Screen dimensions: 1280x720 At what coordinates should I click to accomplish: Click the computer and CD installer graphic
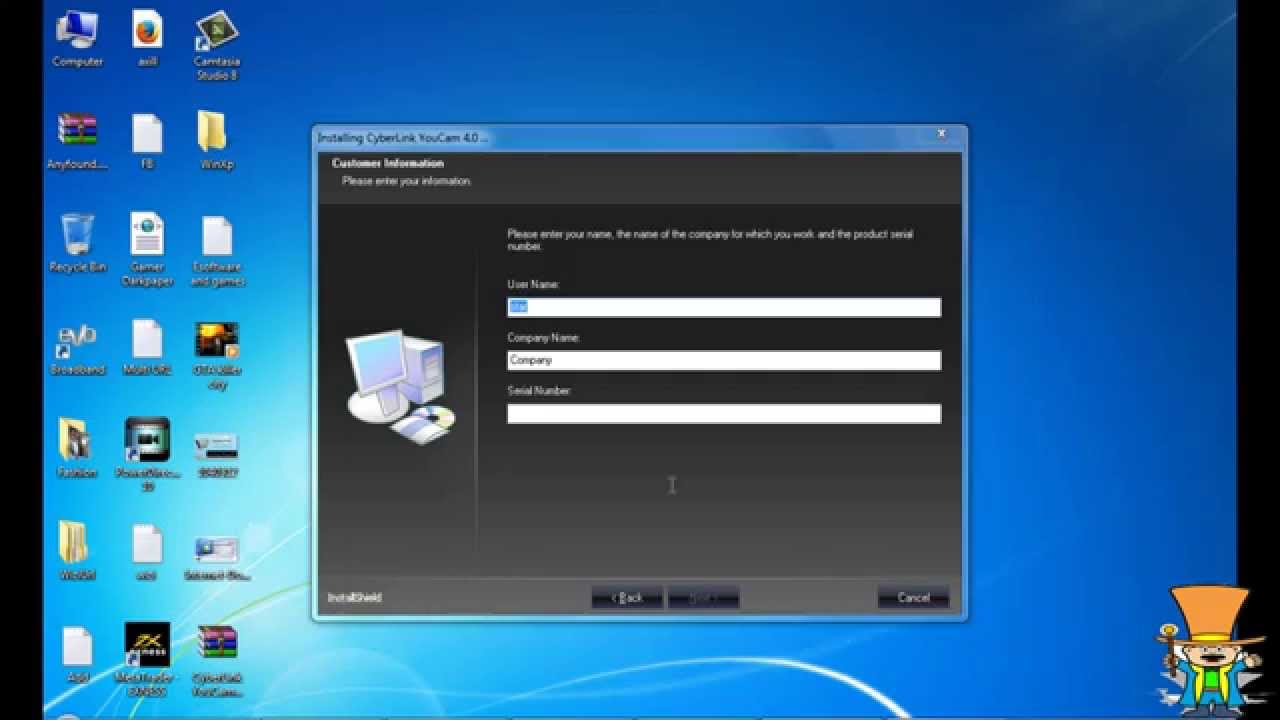pyautogui.click(x=400, y=385)
